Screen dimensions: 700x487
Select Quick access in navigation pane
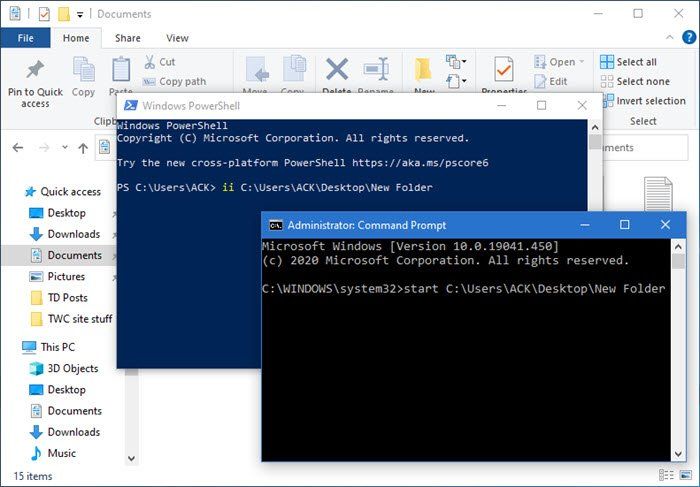[x=63, y=192]
